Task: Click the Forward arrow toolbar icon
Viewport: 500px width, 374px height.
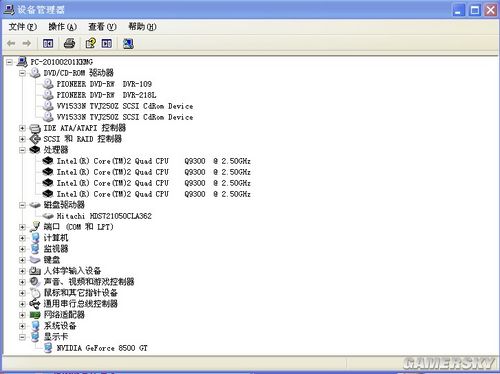Action: [x=27, y=43]
